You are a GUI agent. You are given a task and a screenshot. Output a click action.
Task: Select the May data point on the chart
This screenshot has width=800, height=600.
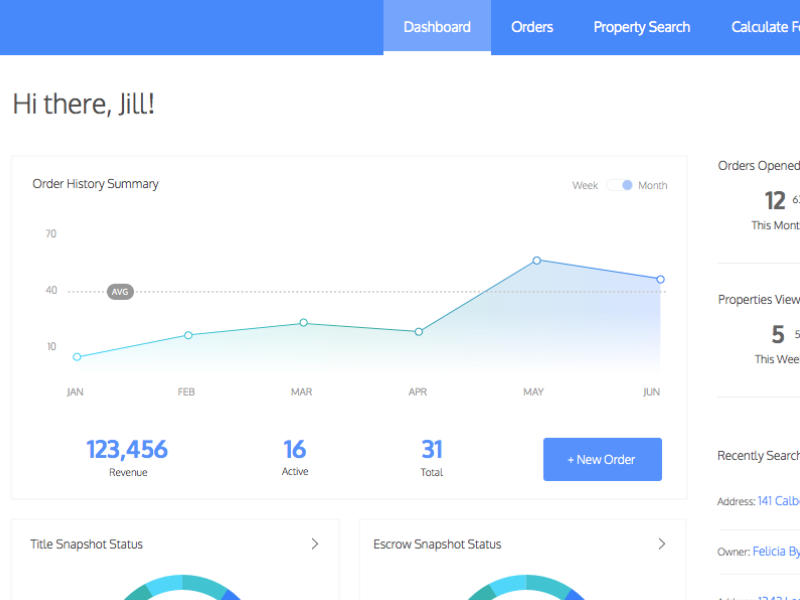coord(537,259)
